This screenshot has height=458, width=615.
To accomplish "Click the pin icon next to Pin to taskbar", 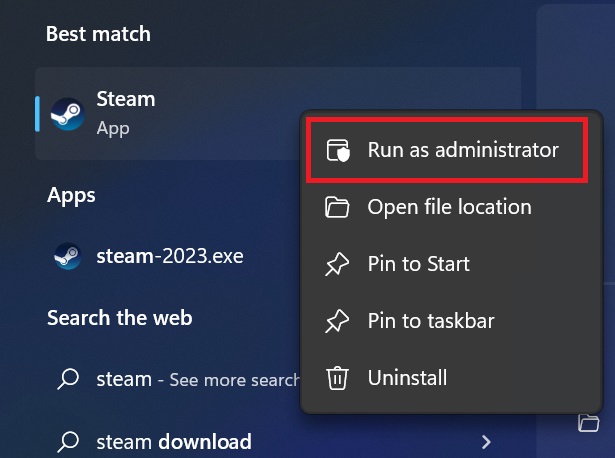I will tap(337, 321).
